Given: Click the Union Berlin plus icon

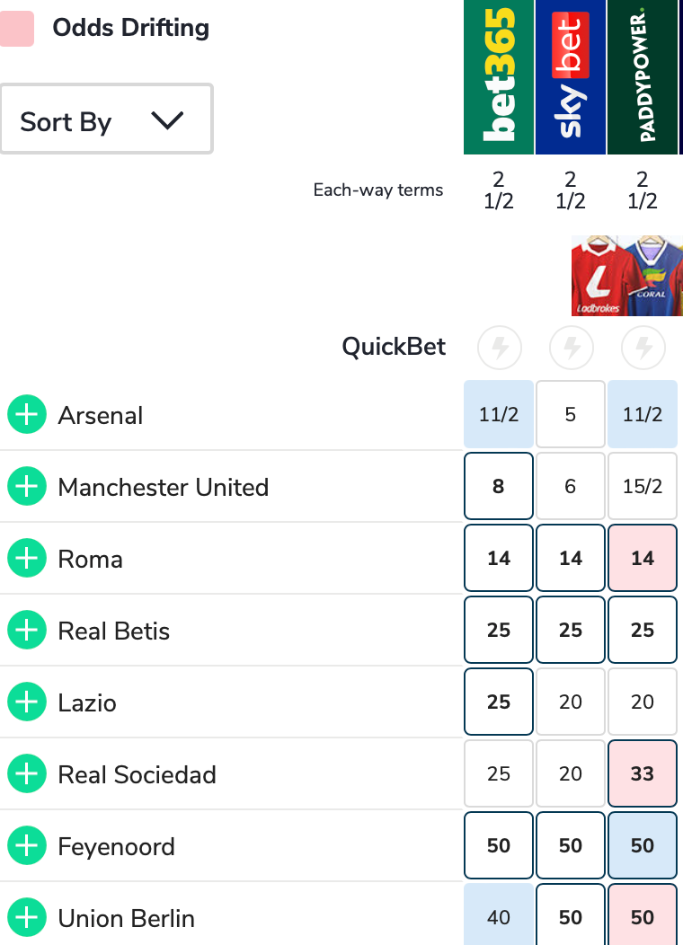Looking at the screenshot, I should click(27, 918).
